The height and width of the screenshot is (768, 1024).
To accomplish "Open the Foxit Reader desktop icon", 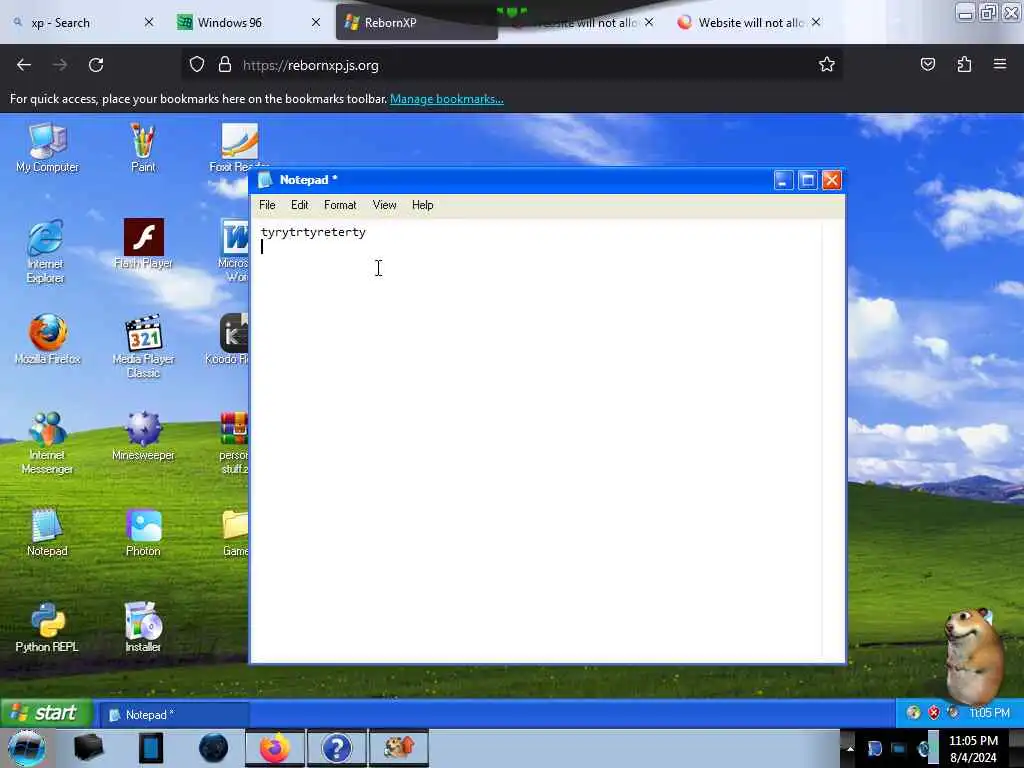I will [239, 146].
